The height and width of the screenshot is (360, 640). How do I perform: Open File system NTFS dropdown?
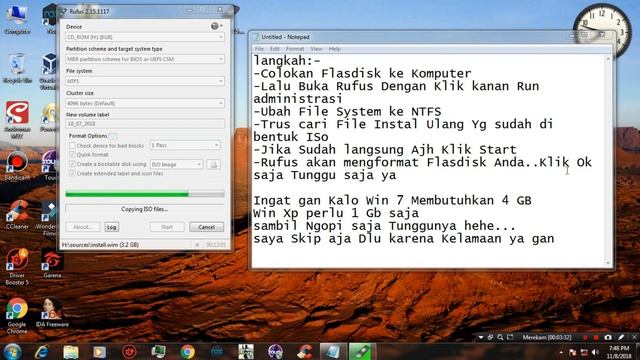click(x=145, y=81)
